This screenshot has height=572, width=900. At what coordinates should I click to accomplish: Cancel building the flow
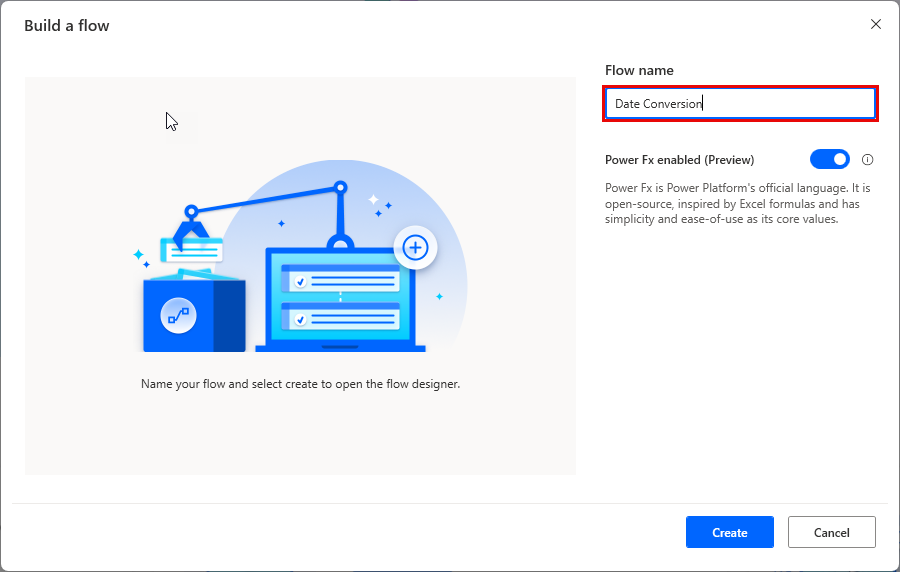click(831, 532)
